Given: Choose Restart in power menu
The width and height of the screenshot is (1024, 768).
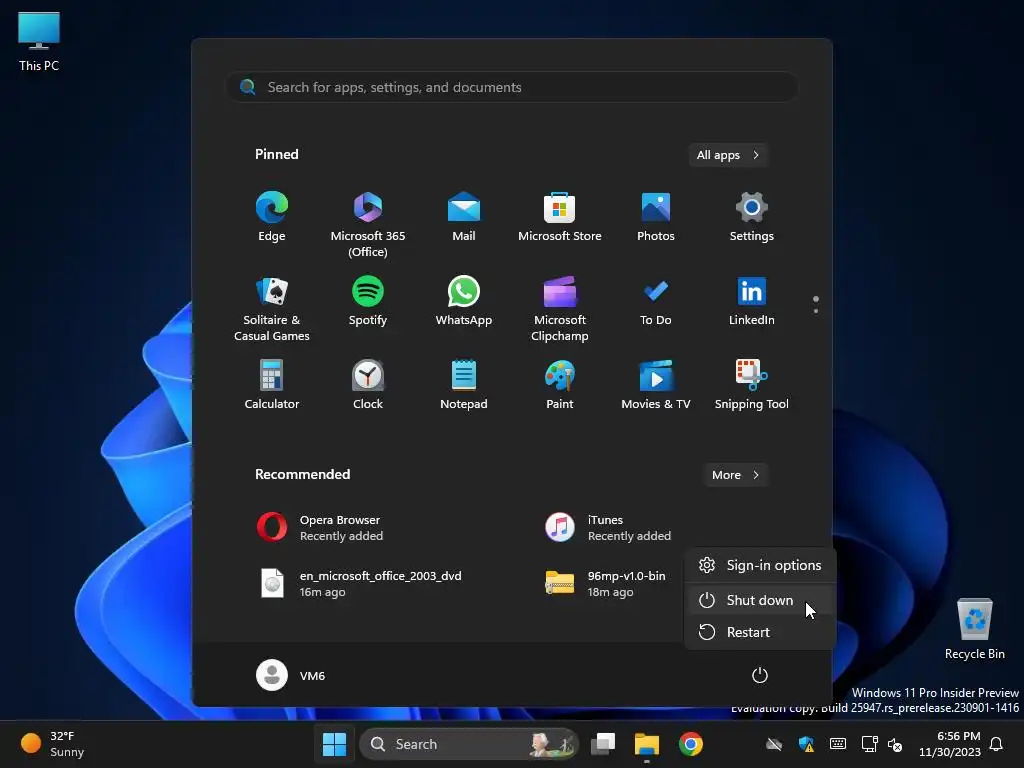Looking at the screenshot, I should click(x=760, y=632).
